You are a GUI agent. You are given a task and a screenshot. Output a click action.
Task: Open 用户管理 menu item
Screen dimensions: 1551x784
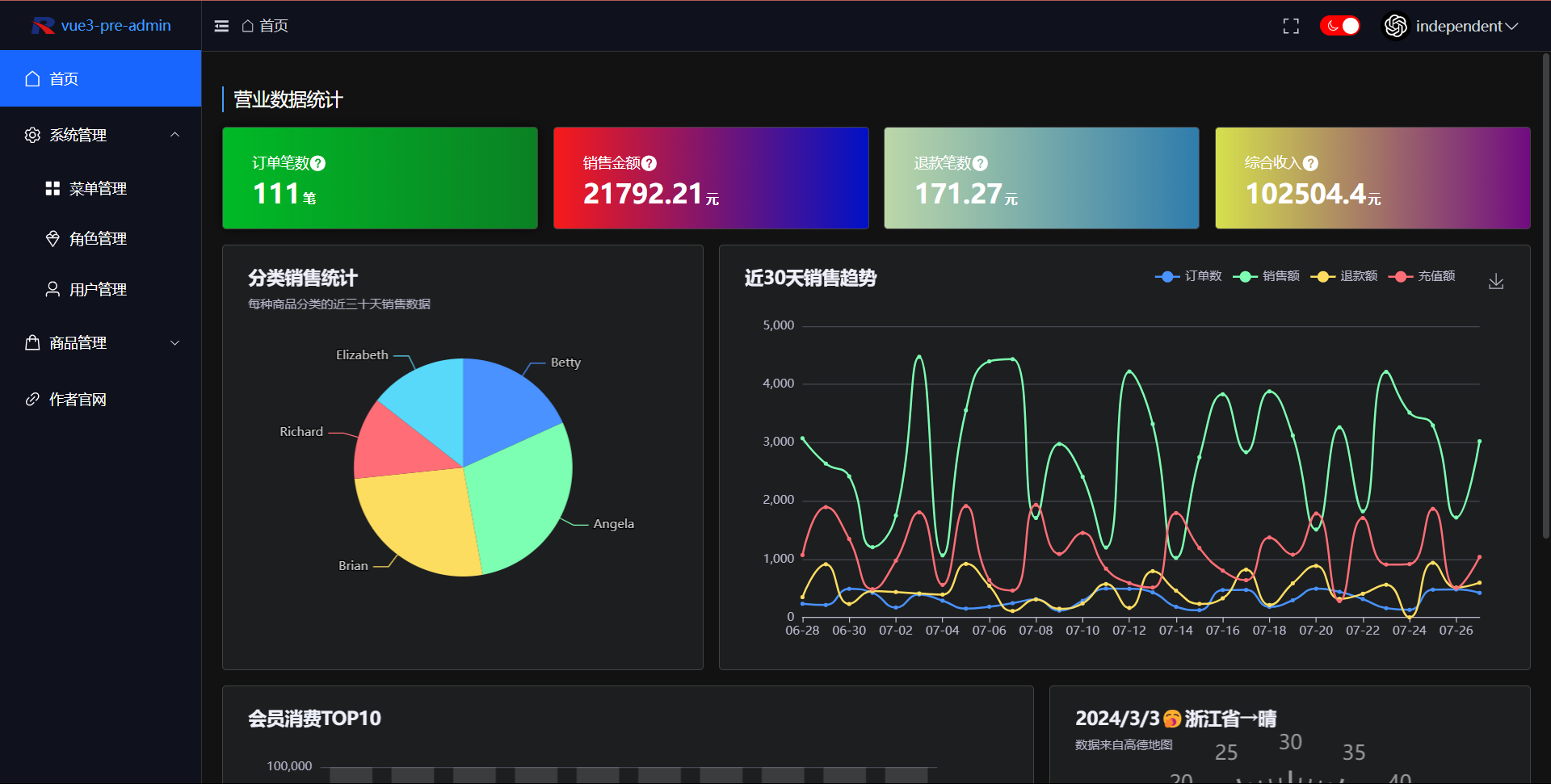(100, 289)
